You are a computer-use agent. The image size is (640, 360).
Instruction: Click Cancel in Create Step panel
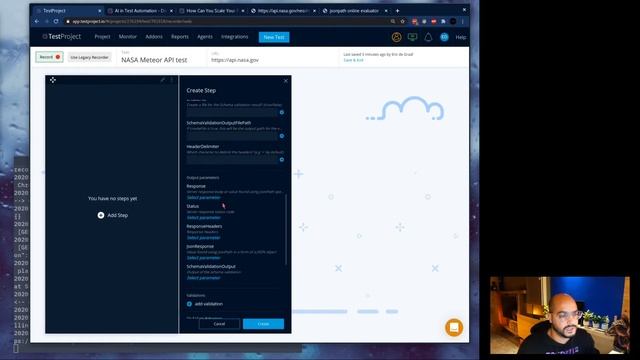tap(219, 324)
